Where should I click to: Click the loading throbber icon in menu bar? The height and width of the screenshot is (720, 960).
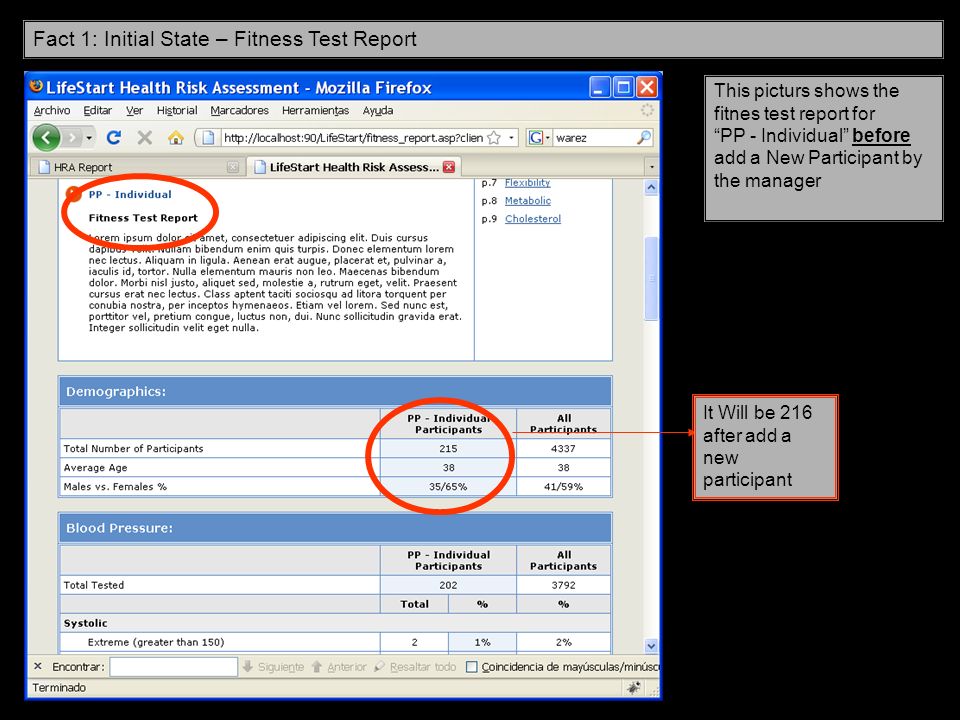(x=647, y=110)
